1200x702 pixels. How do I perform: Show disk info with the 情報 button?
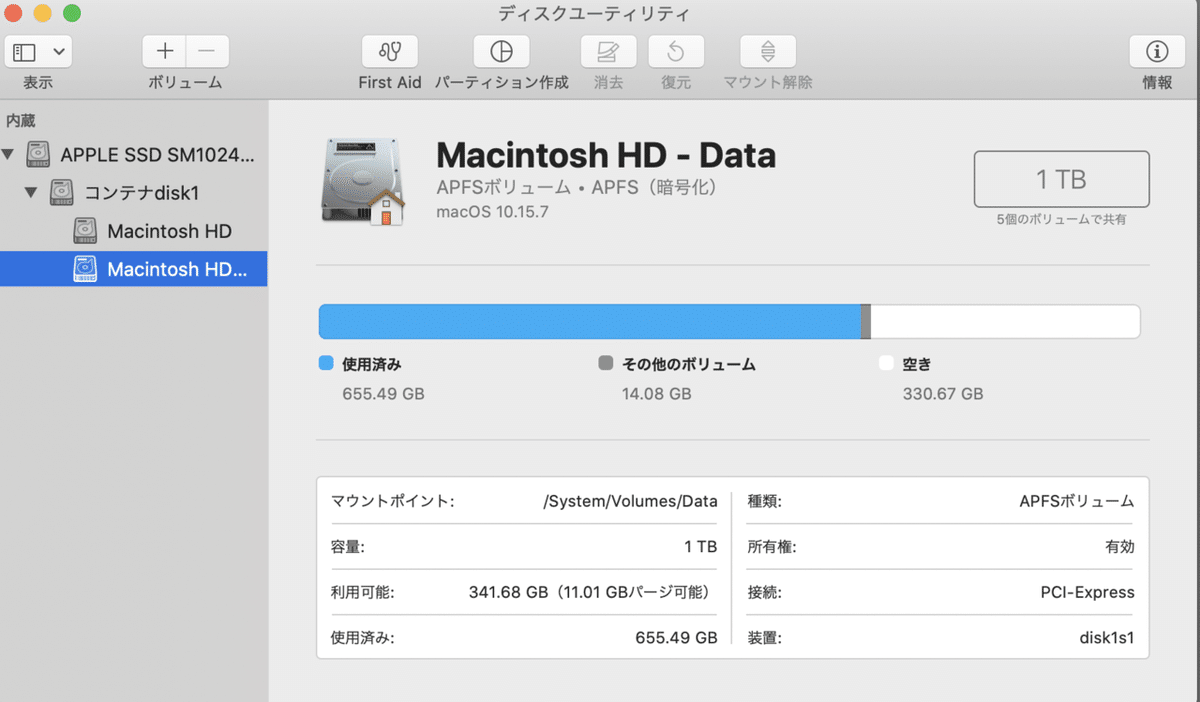click(1157, 51)
